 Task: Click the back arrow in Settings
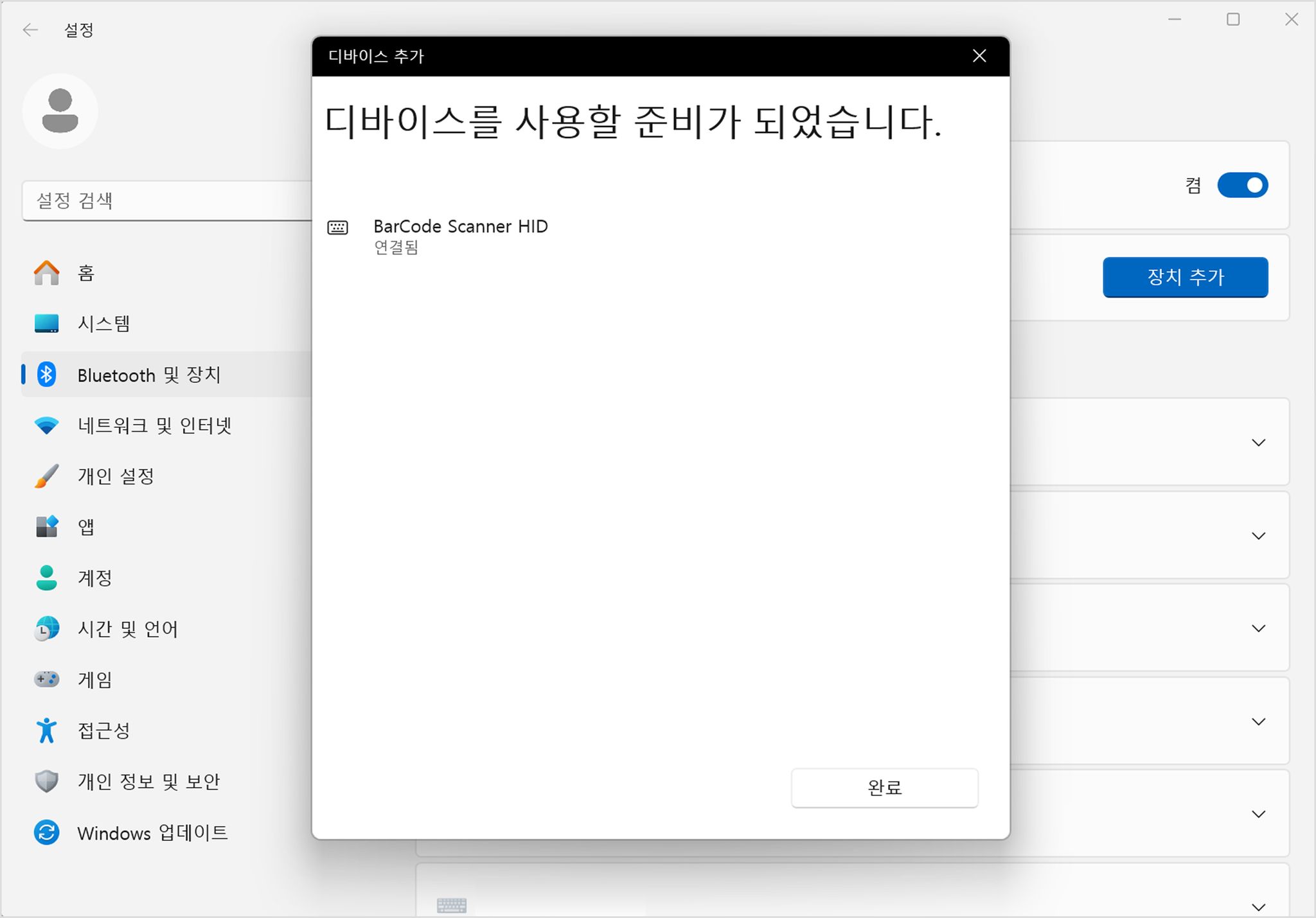[x=30, y=30]
